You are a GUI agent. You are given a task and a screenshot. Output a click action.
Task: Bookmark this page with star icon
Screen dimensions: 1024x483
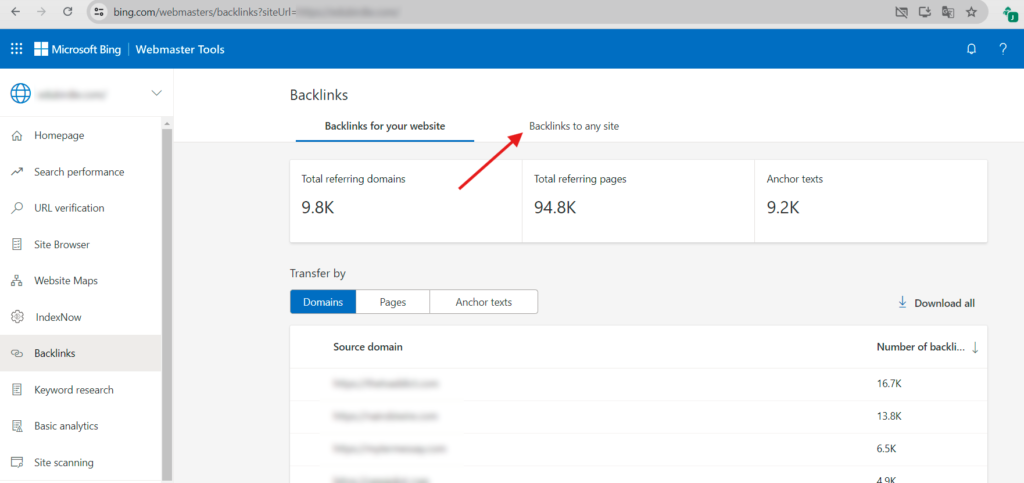point(971,12)
